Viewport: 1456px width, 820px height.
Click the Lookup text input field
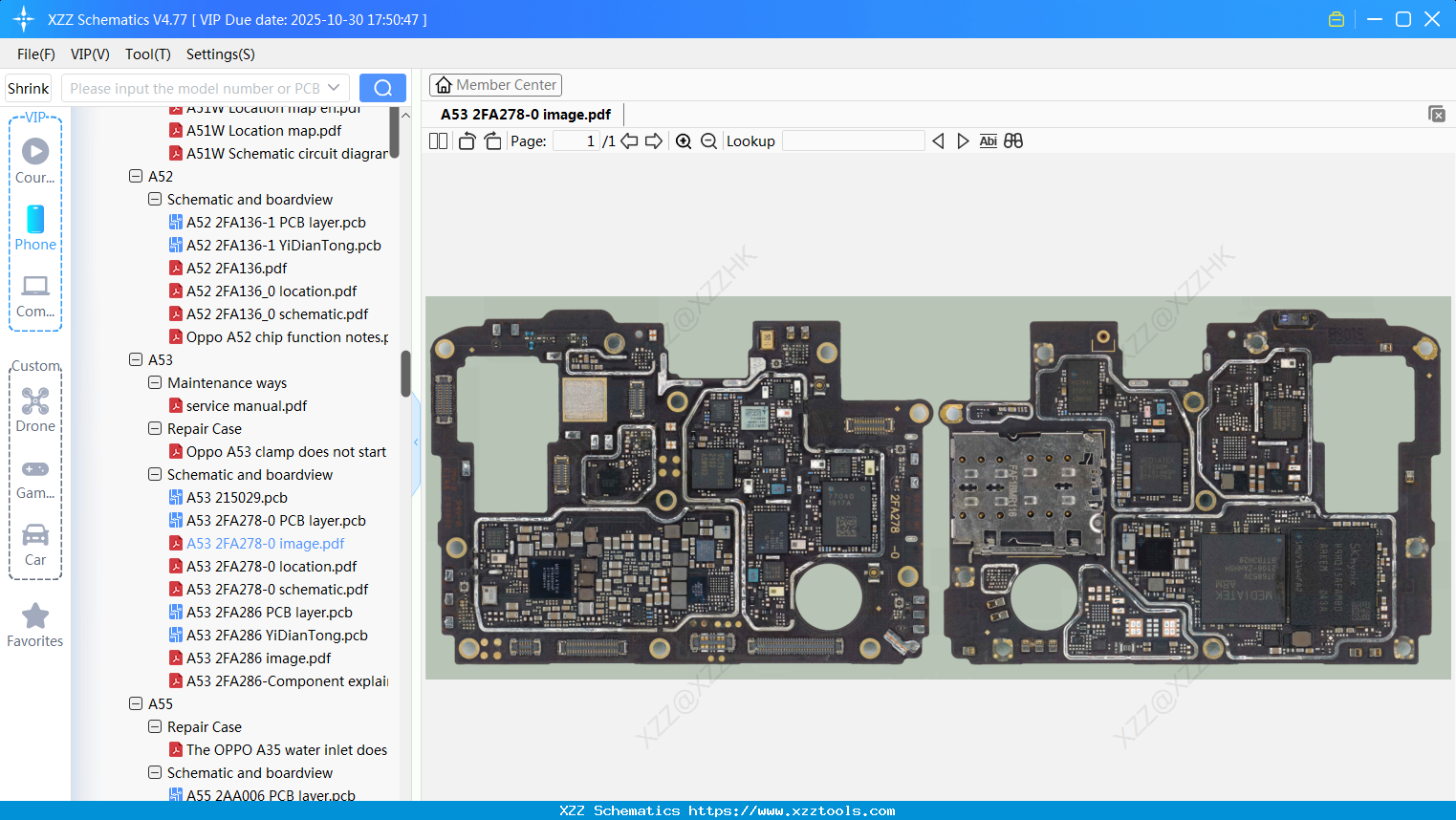tap(853, 141)
